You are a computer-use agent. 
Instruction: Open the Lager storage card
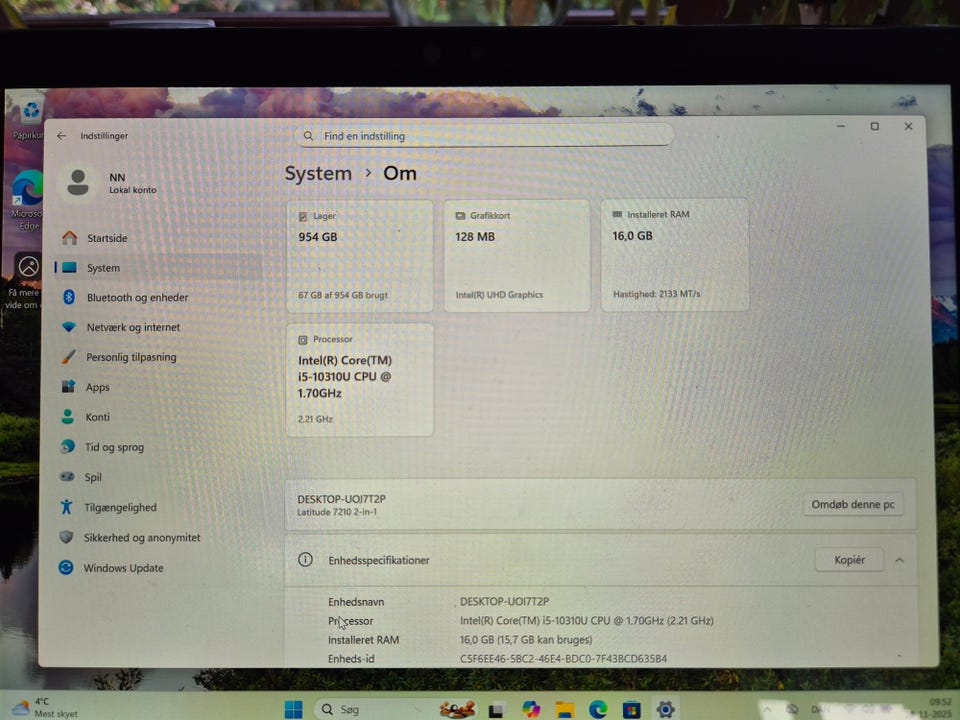point(359,256)
